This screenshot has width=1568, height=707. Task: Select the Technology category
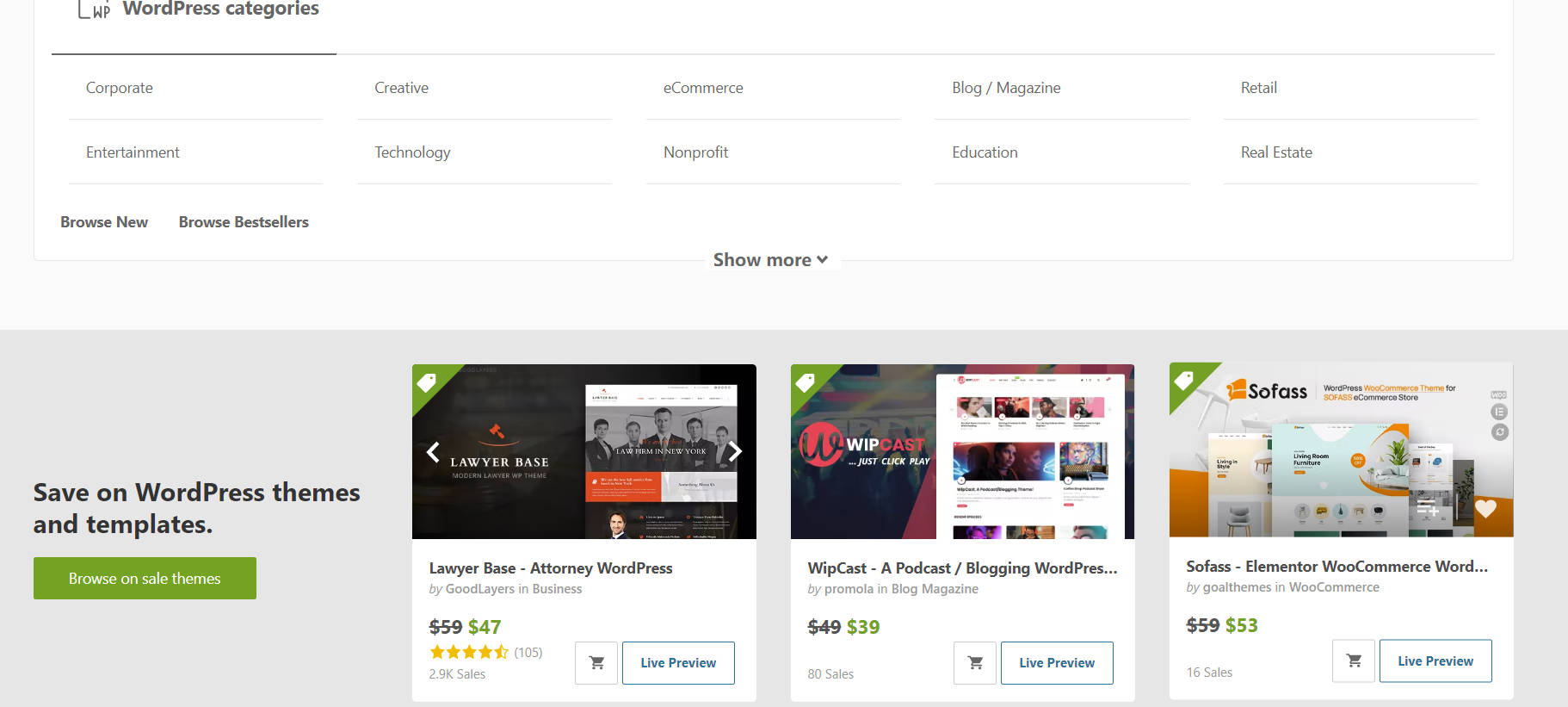(x=412, y=152)
